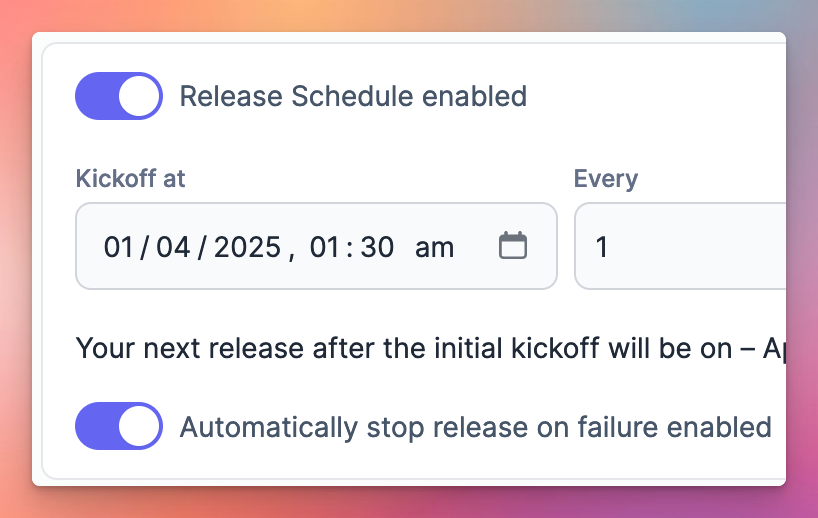Click the "Kickoff at" field label
This screenshot has width=818, height=518.
[130, 178]
